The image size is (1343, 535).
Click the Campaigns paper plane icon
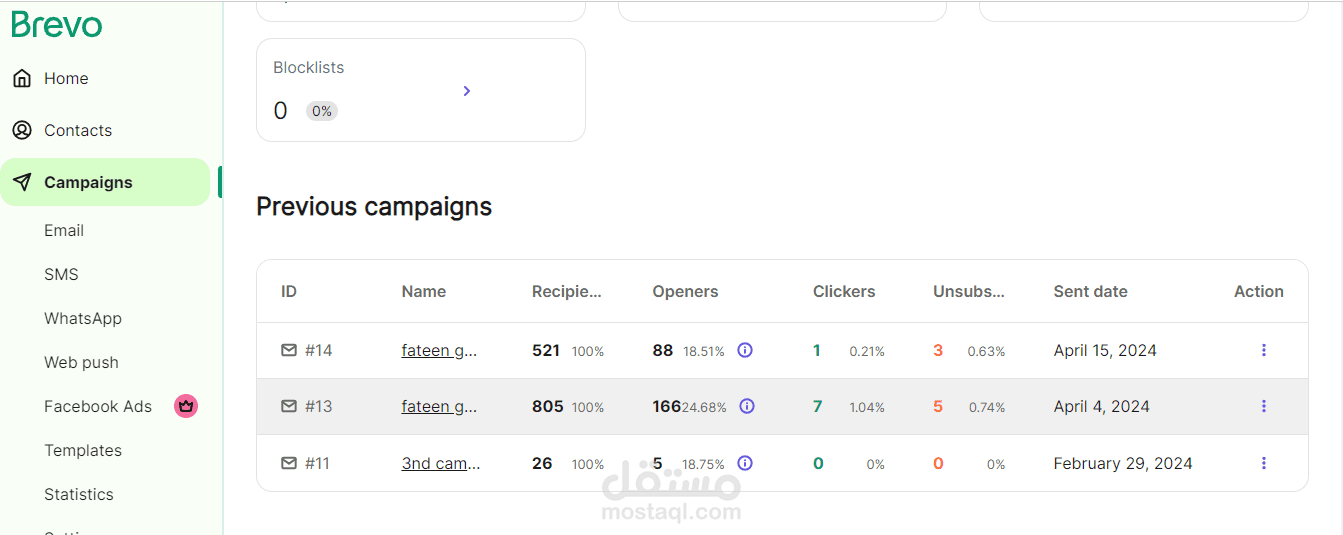pos(22,182)
